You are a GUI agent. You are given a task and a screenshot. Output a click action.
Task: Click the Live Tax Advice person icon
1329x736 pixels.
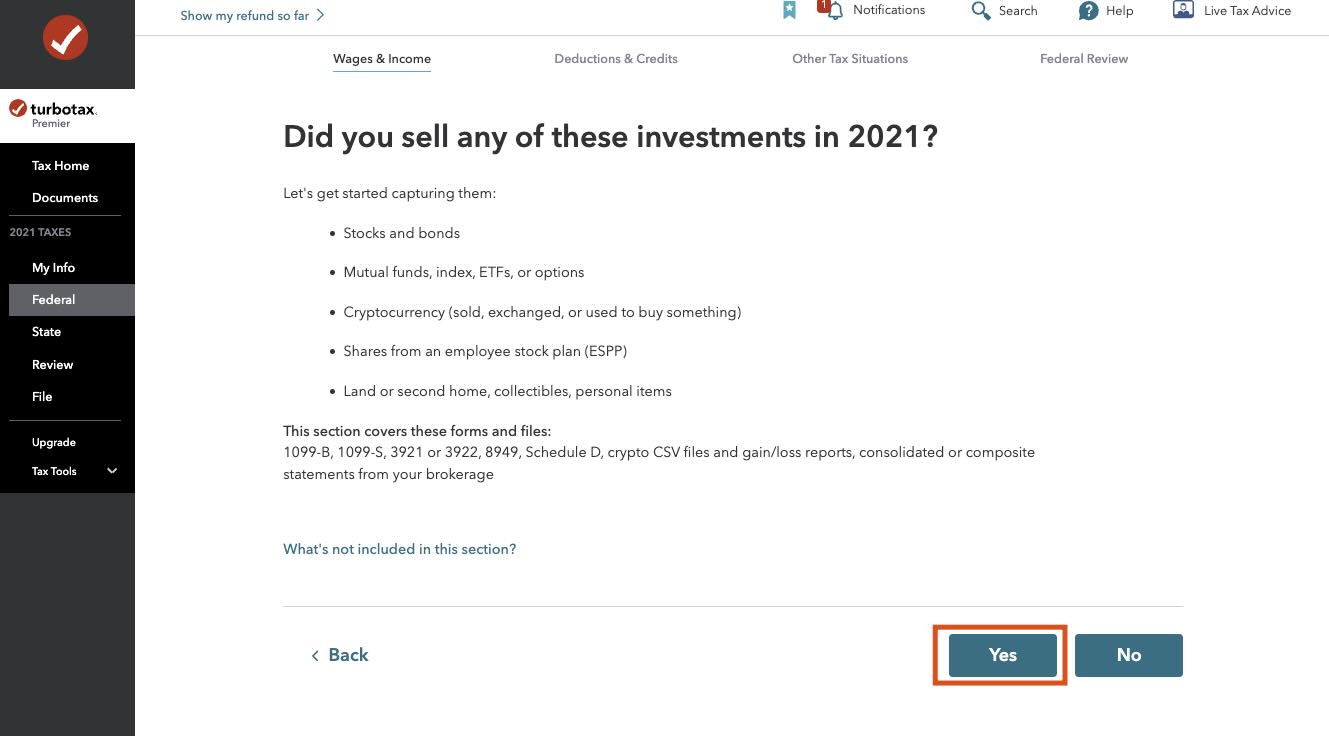(1183, 10)
